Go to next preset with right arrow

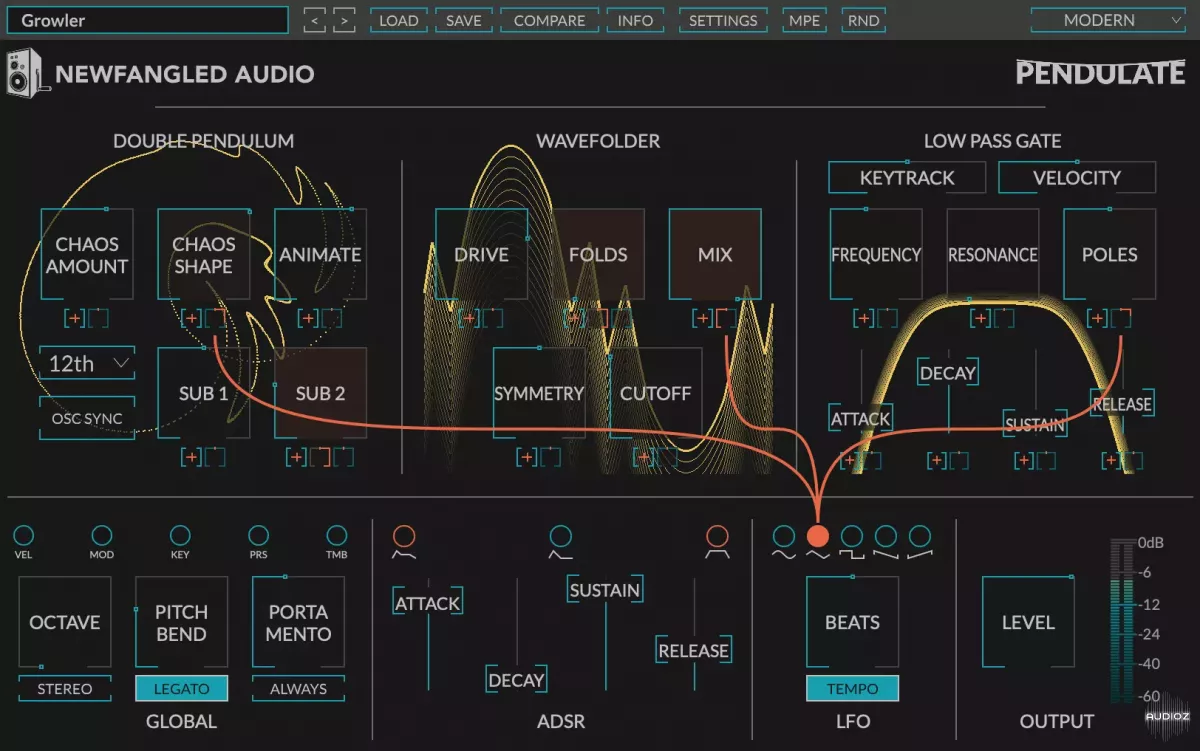point(344,20)
